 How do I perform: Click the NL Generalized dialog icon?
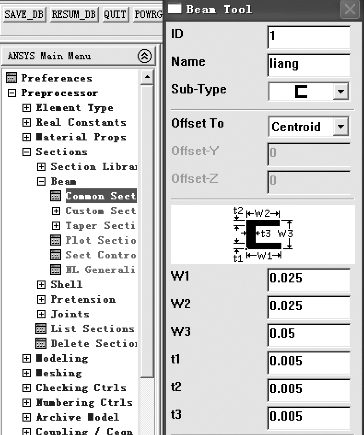[56, 269]
